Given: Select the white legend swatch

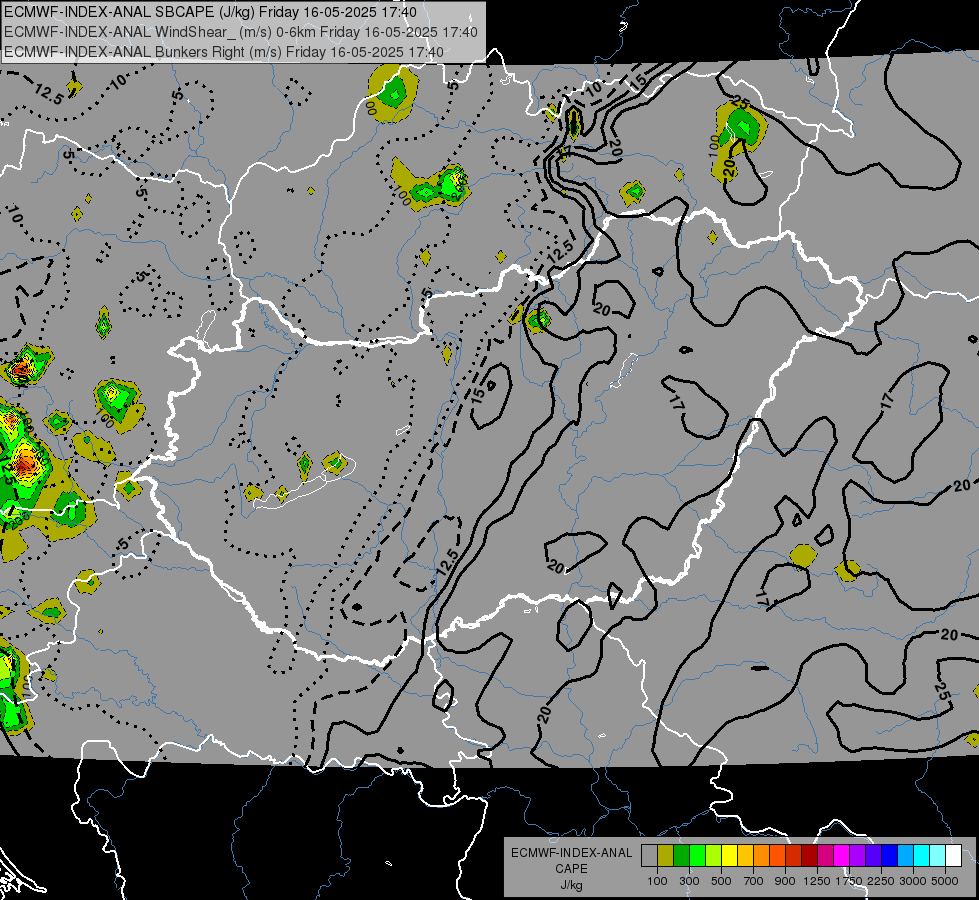Looking at the screenshot, I should (953, 855).
